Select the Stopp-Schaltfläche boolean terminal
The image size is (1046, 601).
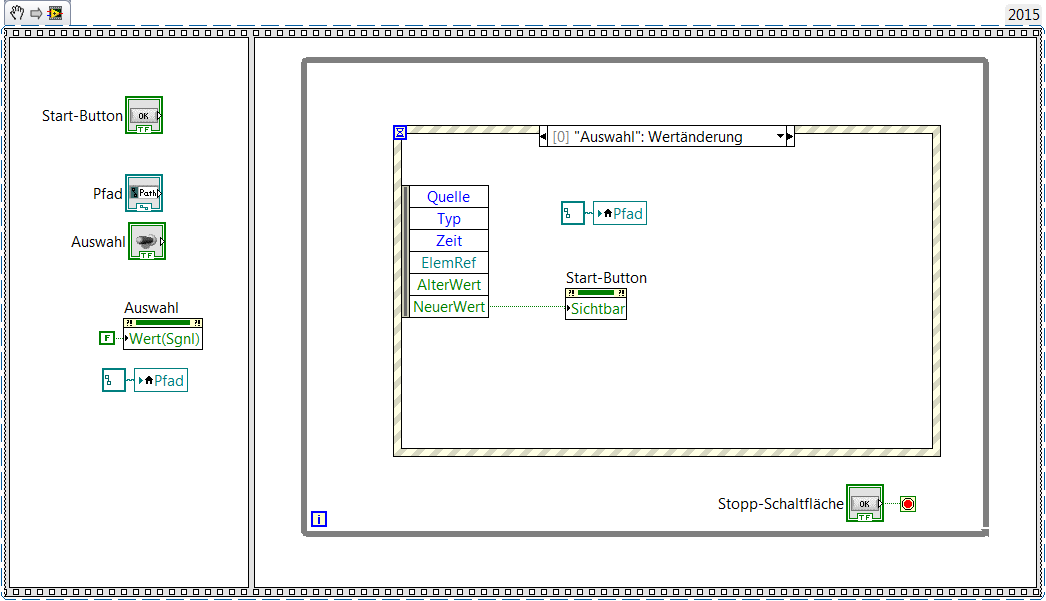tap(865, 503)
